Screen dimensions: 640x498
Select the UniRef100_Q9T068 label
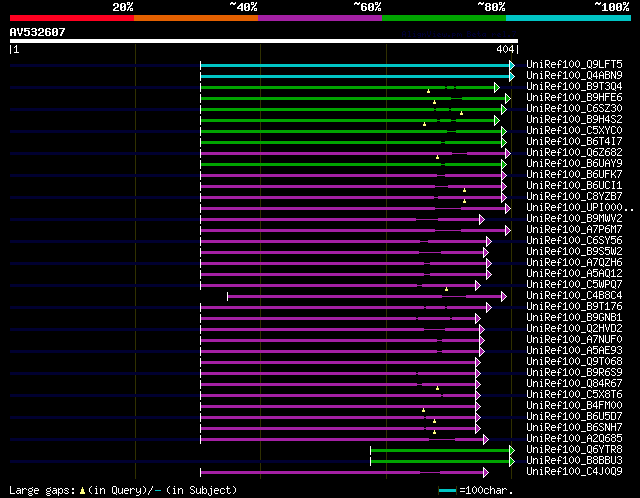[574, 362]
